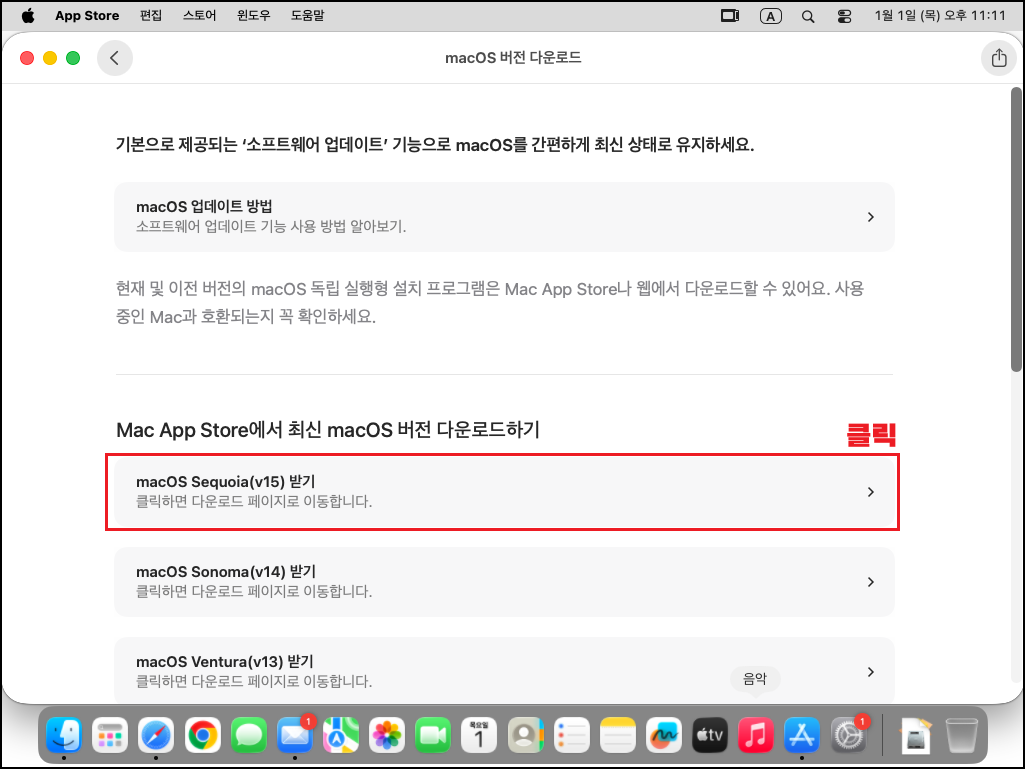
Task: Open the App Store menu
Action: (x=87, y=16)
